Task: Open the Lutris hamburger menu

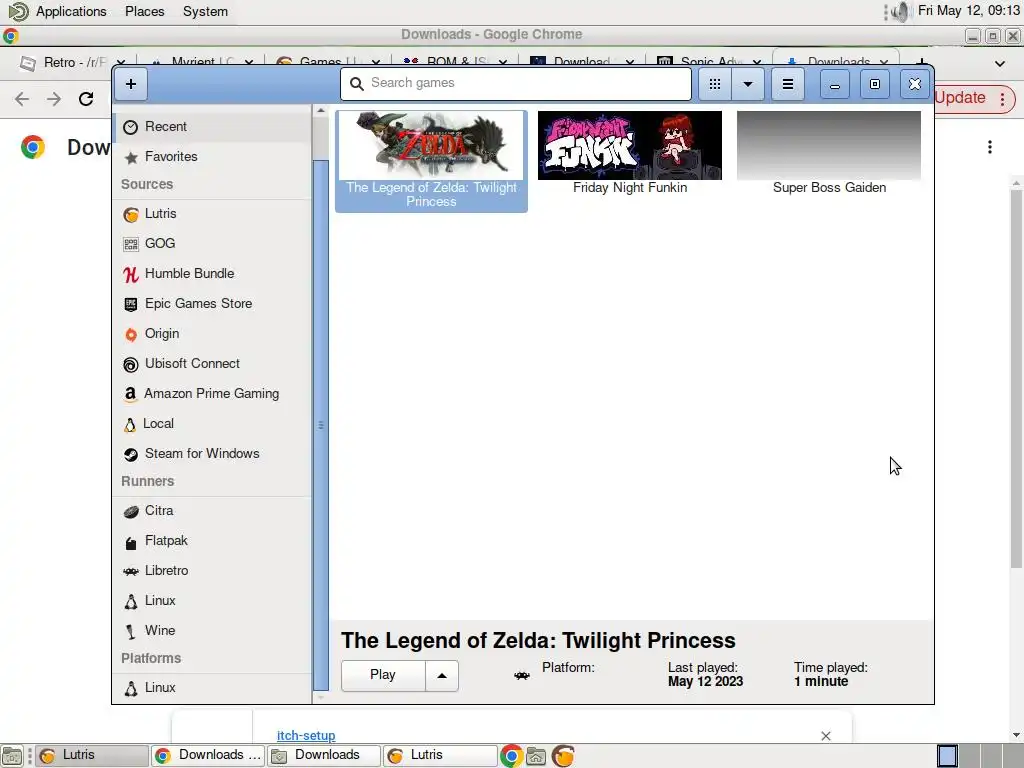Action: tap(788, 84)
